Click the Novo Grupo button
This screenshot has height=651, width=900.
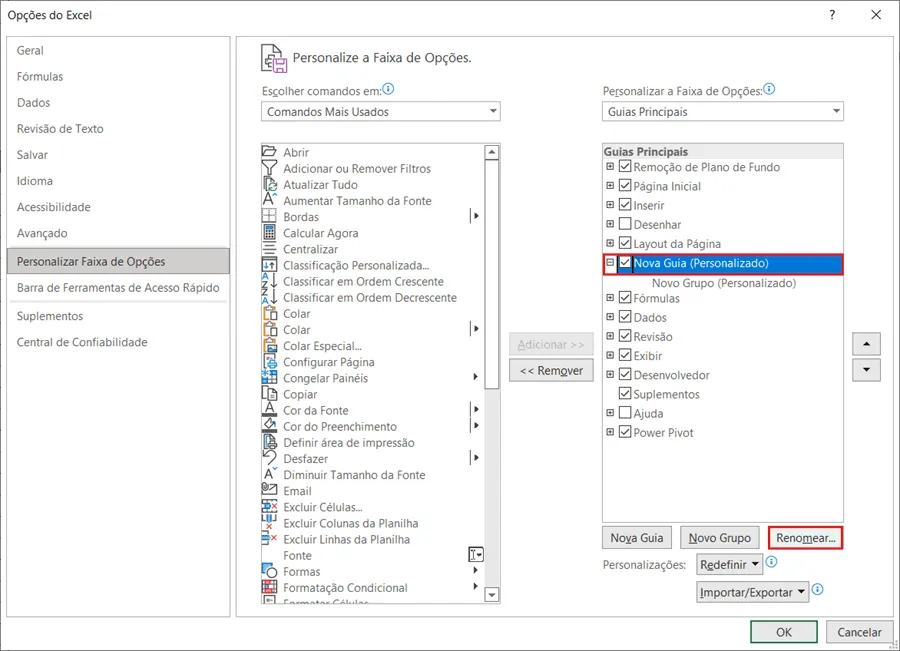(x=719, y=538)
